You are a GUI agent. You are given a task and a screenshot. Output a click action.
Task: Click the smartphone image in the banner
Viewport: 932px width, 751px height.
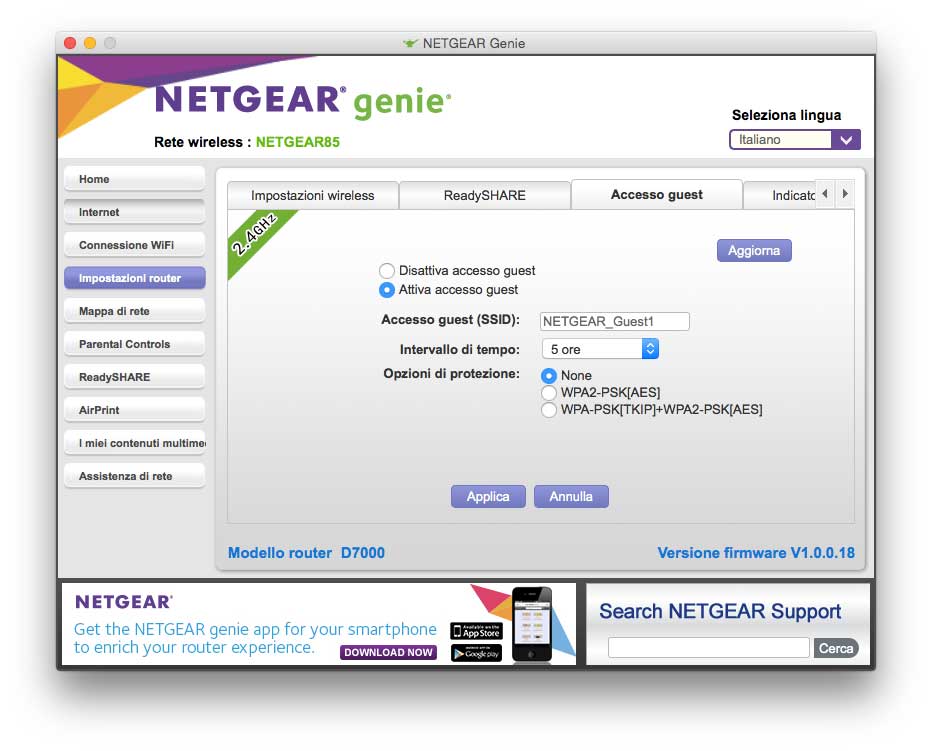point(532,624)
